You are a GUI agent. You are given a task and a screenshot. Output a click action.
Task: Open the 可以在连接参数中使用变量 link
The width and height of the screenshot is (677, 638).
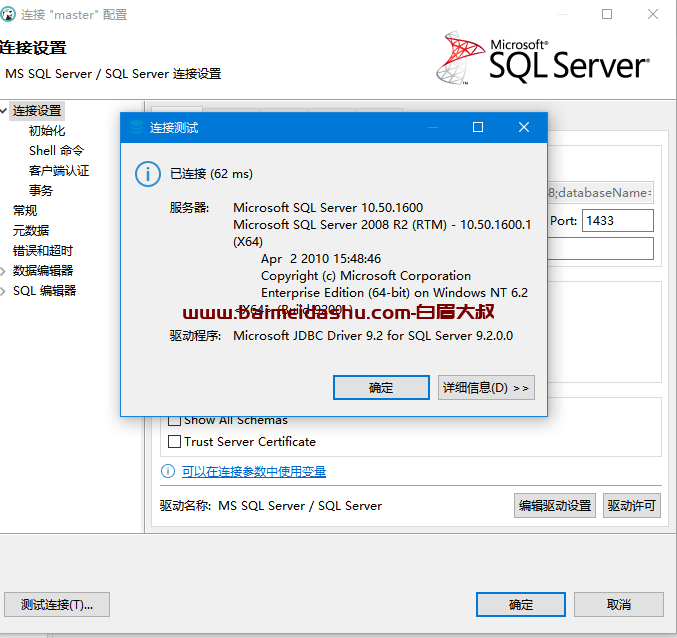pos(254,471)
